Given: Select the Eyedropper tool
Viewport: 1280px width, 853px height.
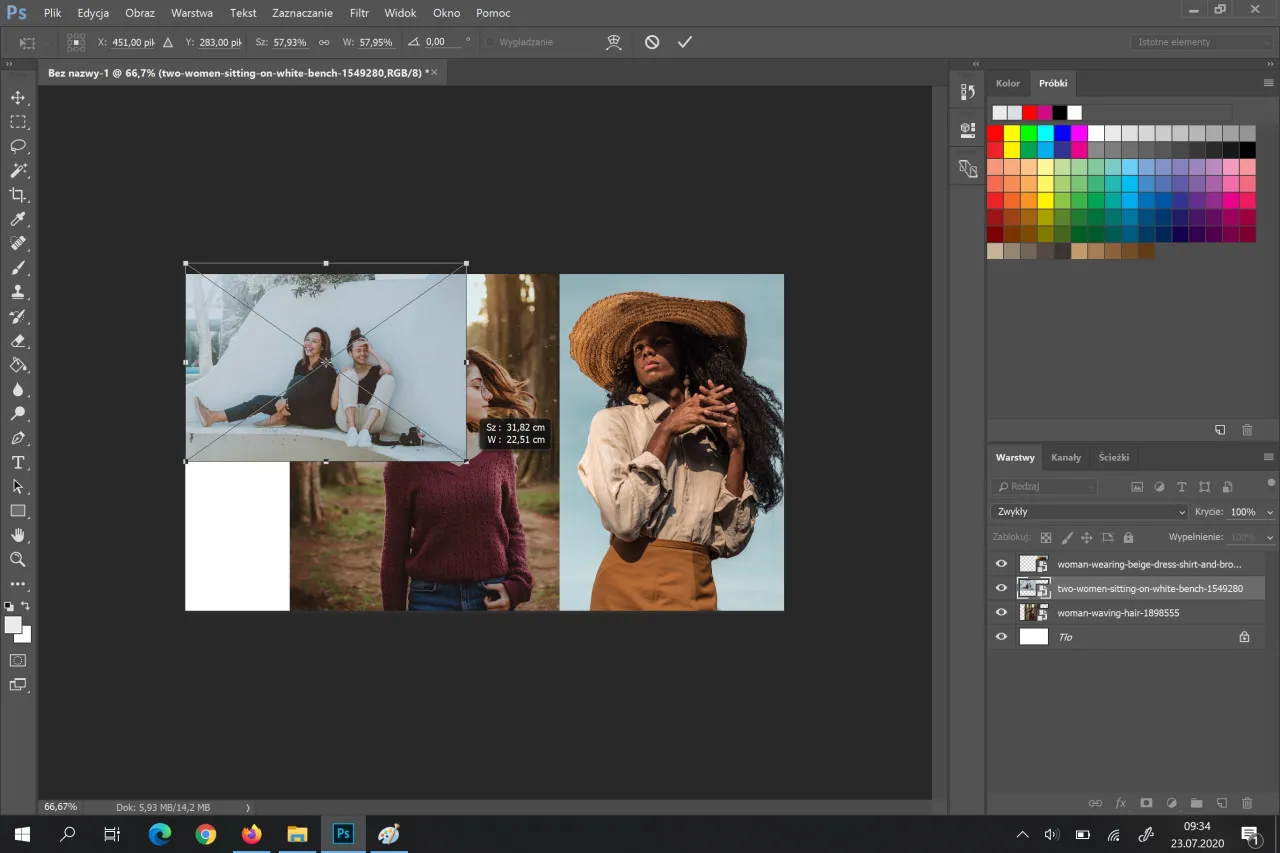Looking at the screenshot, I should [18, 219].
